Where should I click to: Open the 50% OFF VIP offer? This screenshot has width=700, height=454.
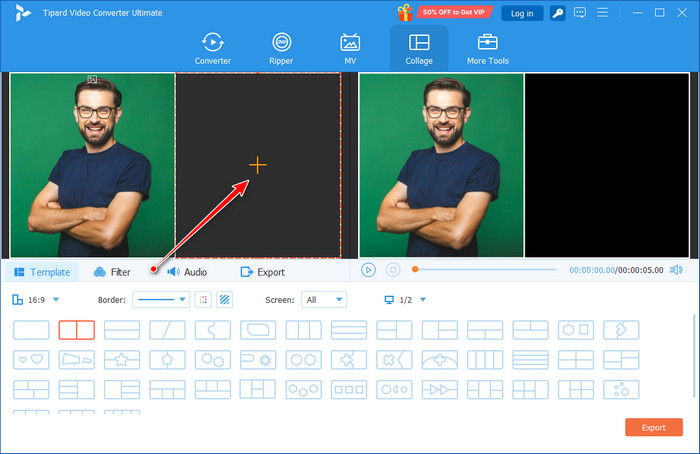click(454, 12)
